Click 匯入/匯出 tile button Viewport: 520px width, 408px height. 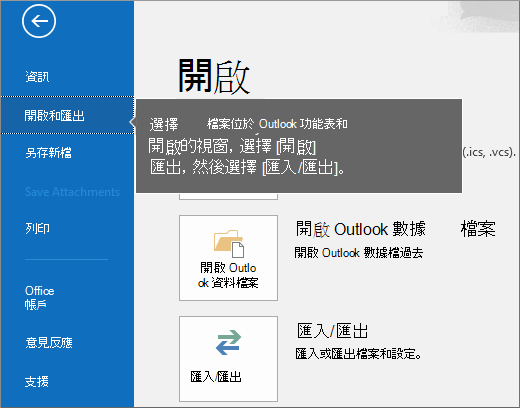point(228,359)
